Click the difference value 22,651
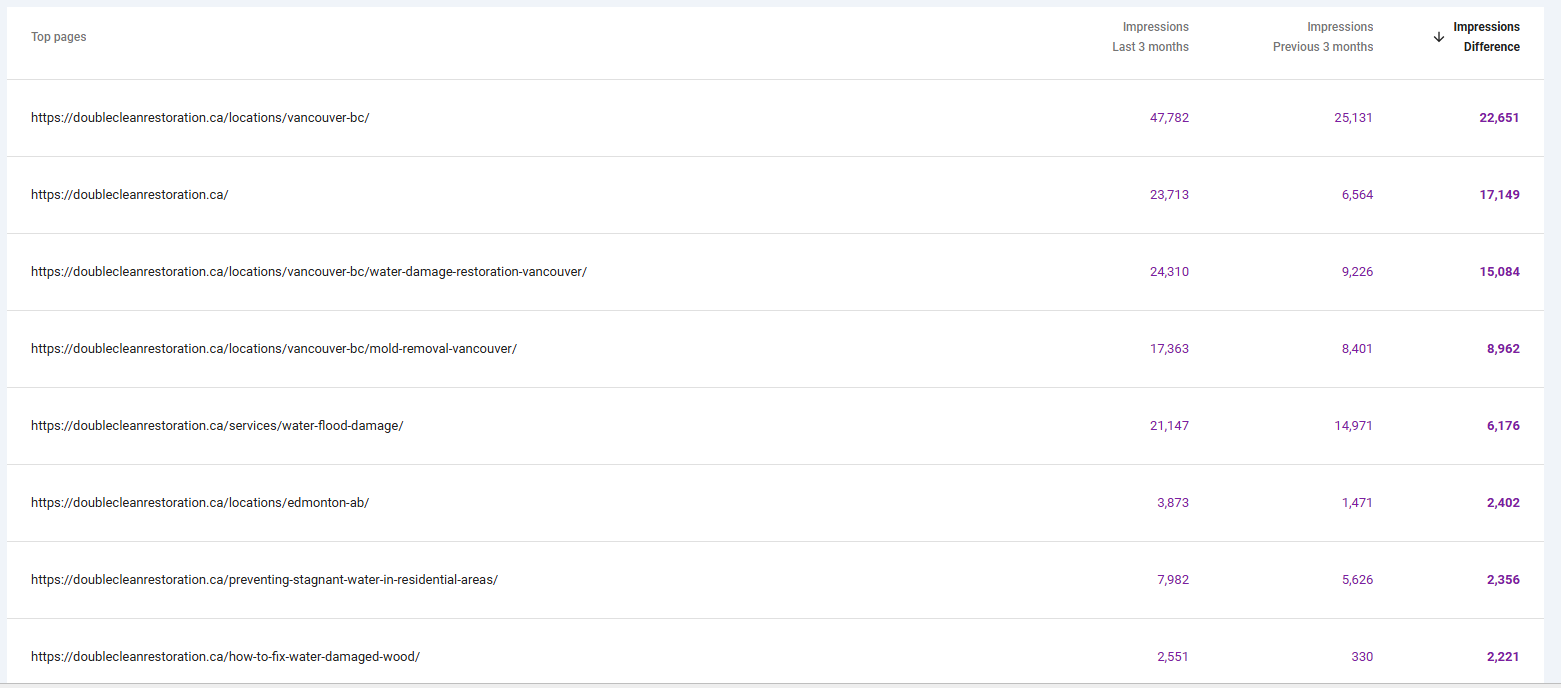 (1499, 118)
